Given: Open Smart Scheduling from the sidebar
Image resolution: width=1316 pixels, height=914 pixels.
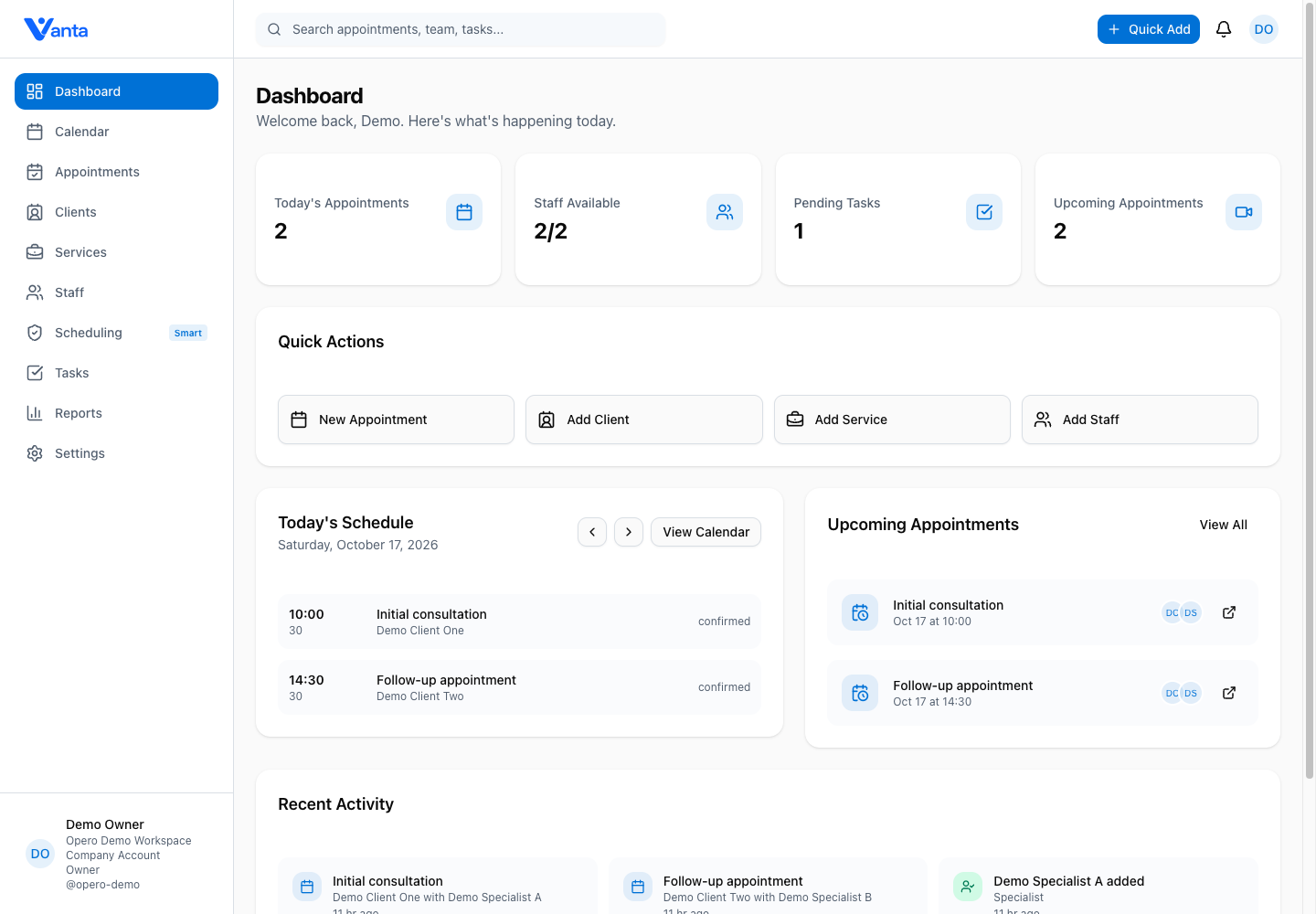Looking at the screenshot, I should click(116, 333).
